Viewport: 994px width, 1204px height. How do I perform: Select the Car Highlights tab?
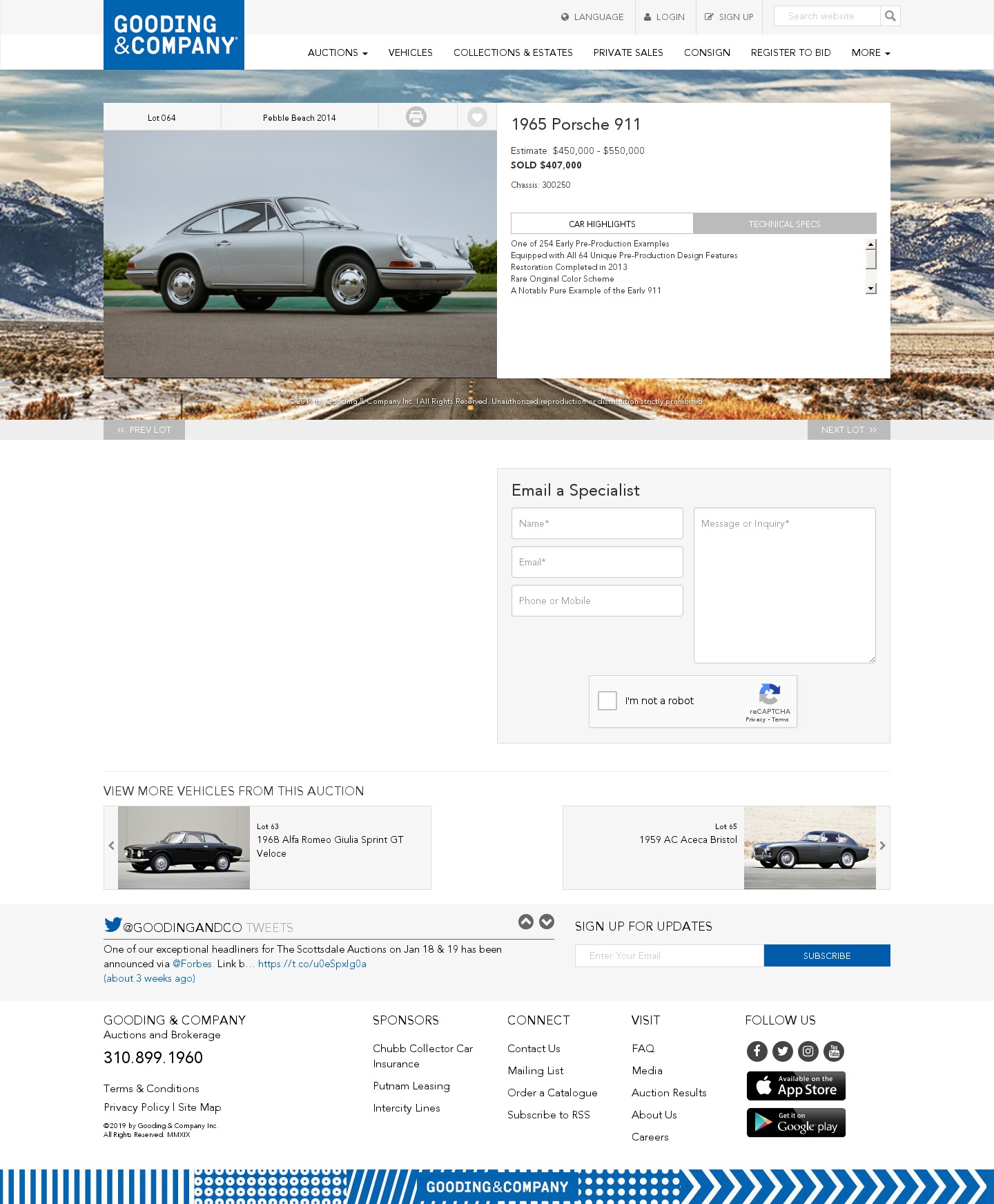602,224
